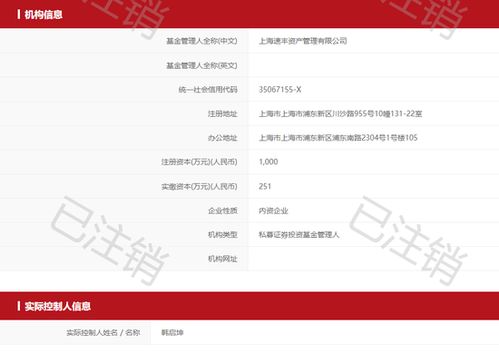Select the registered capital value 1,000
This screenshot has height=364, width=499.
coord(268,162)
